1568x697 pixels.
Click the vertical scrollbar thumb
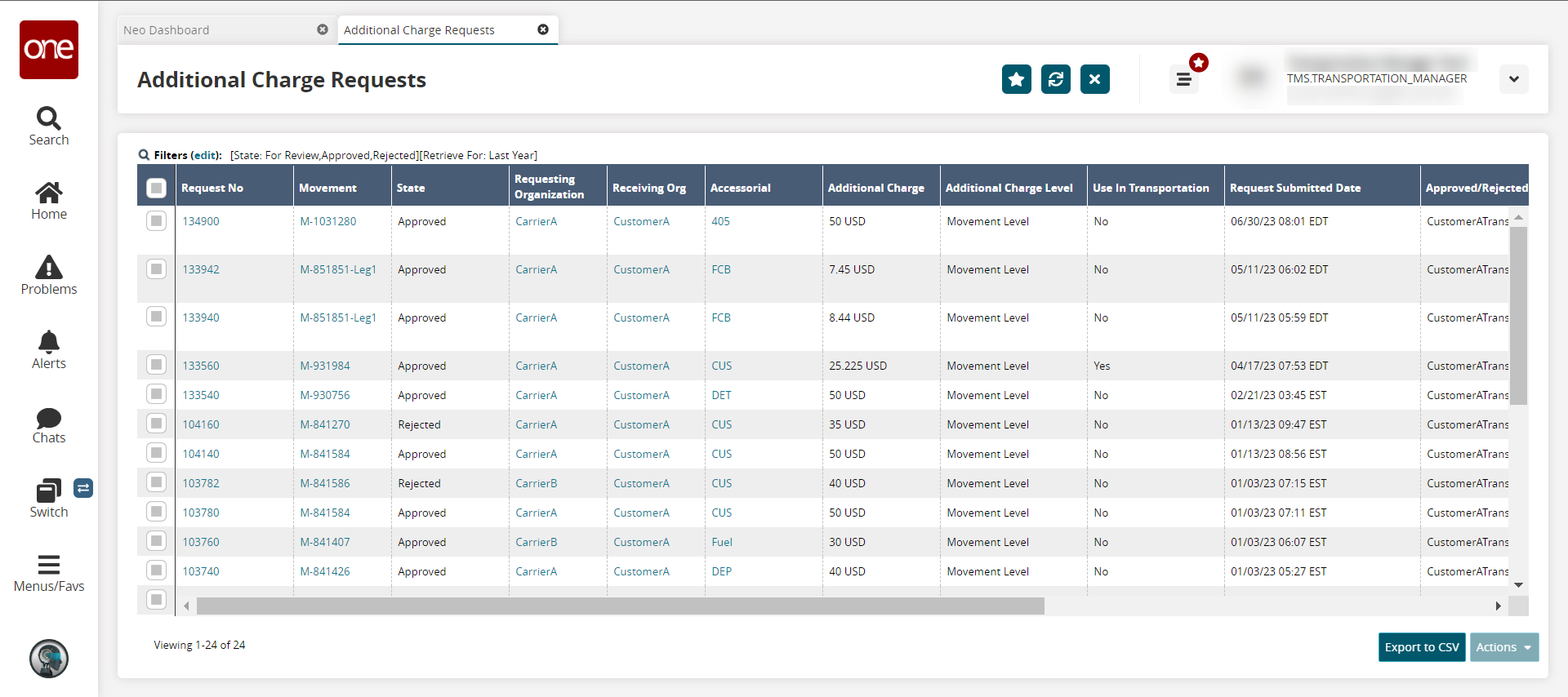1518,315
